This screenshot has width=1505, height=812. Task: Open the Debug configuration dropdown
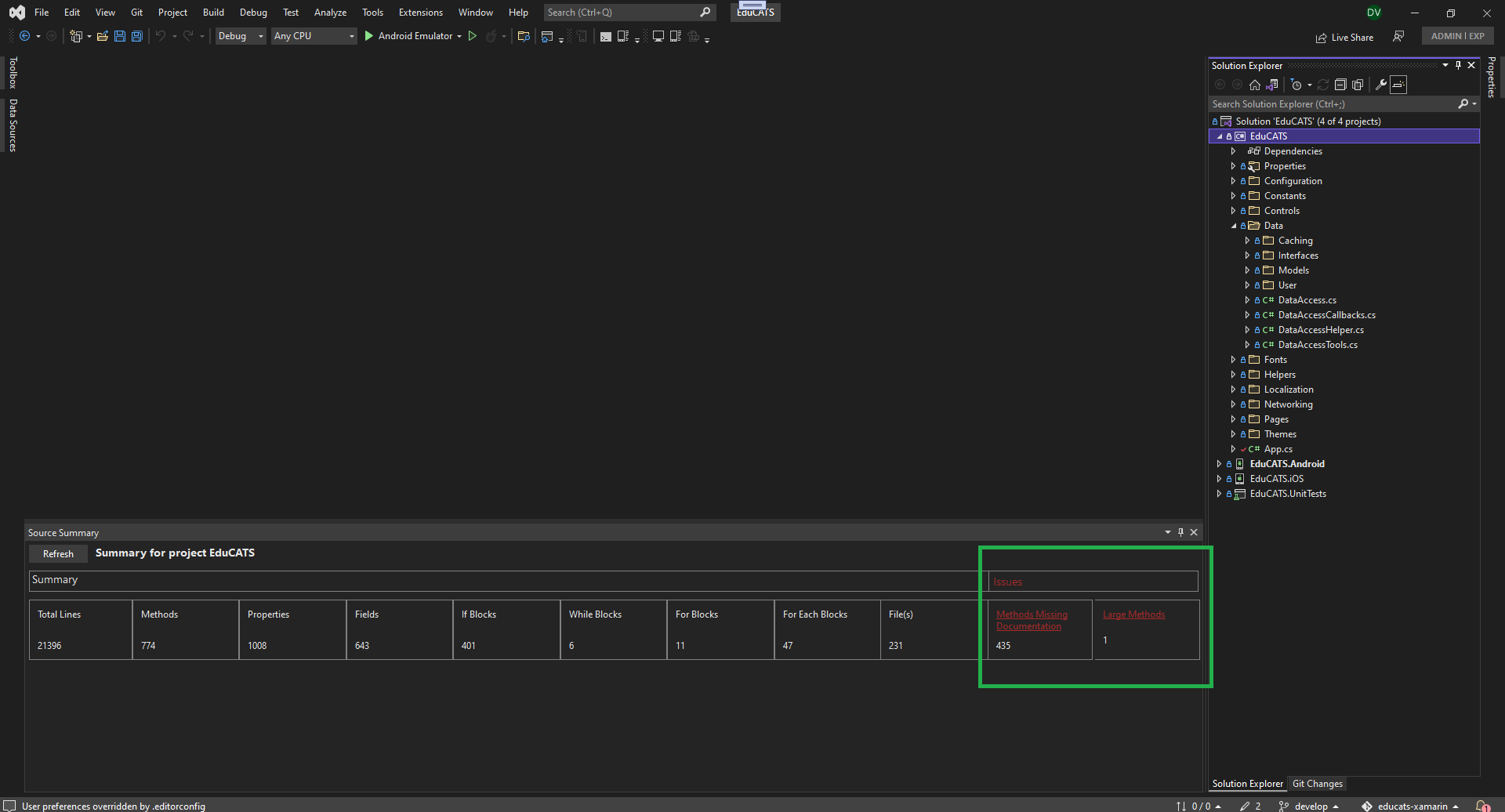(241, 36)
